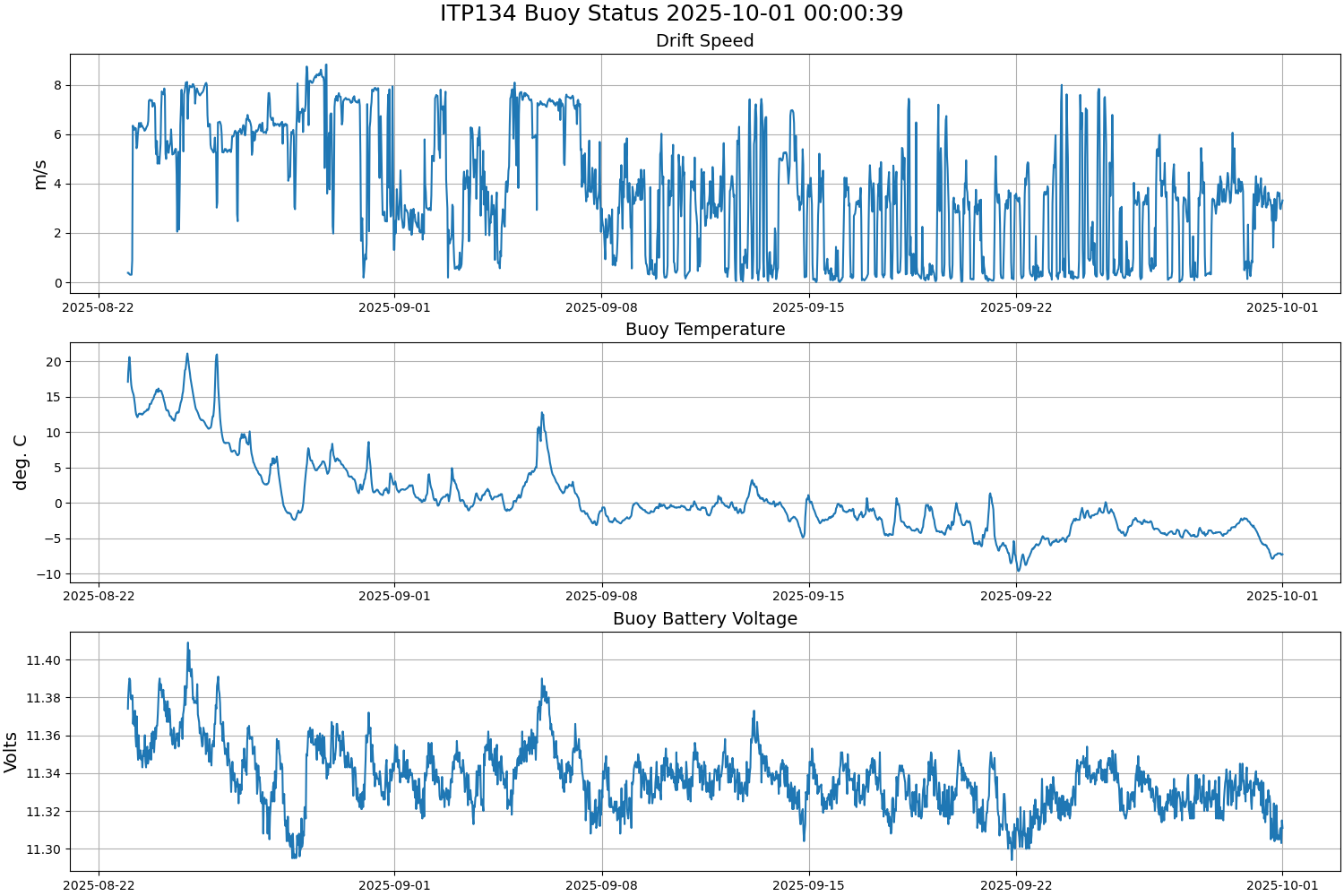Click the ITP134 Buoy Status main title
This screenshot has height=896, width=1344.
point(671,13)
